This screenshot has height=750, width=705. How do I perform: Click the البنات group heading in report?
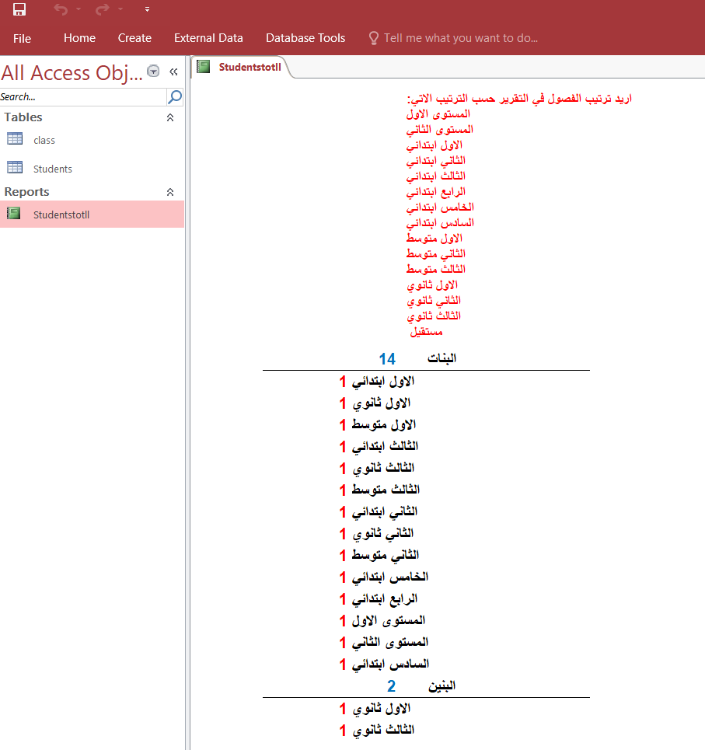(x=441, y=358)
